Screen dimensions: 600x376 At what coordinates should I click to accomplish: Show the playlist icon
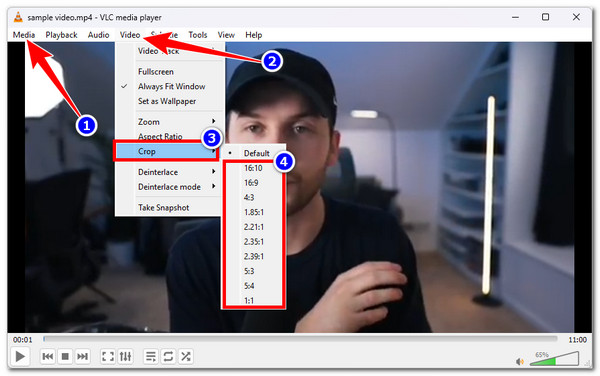tap(151, 356)
